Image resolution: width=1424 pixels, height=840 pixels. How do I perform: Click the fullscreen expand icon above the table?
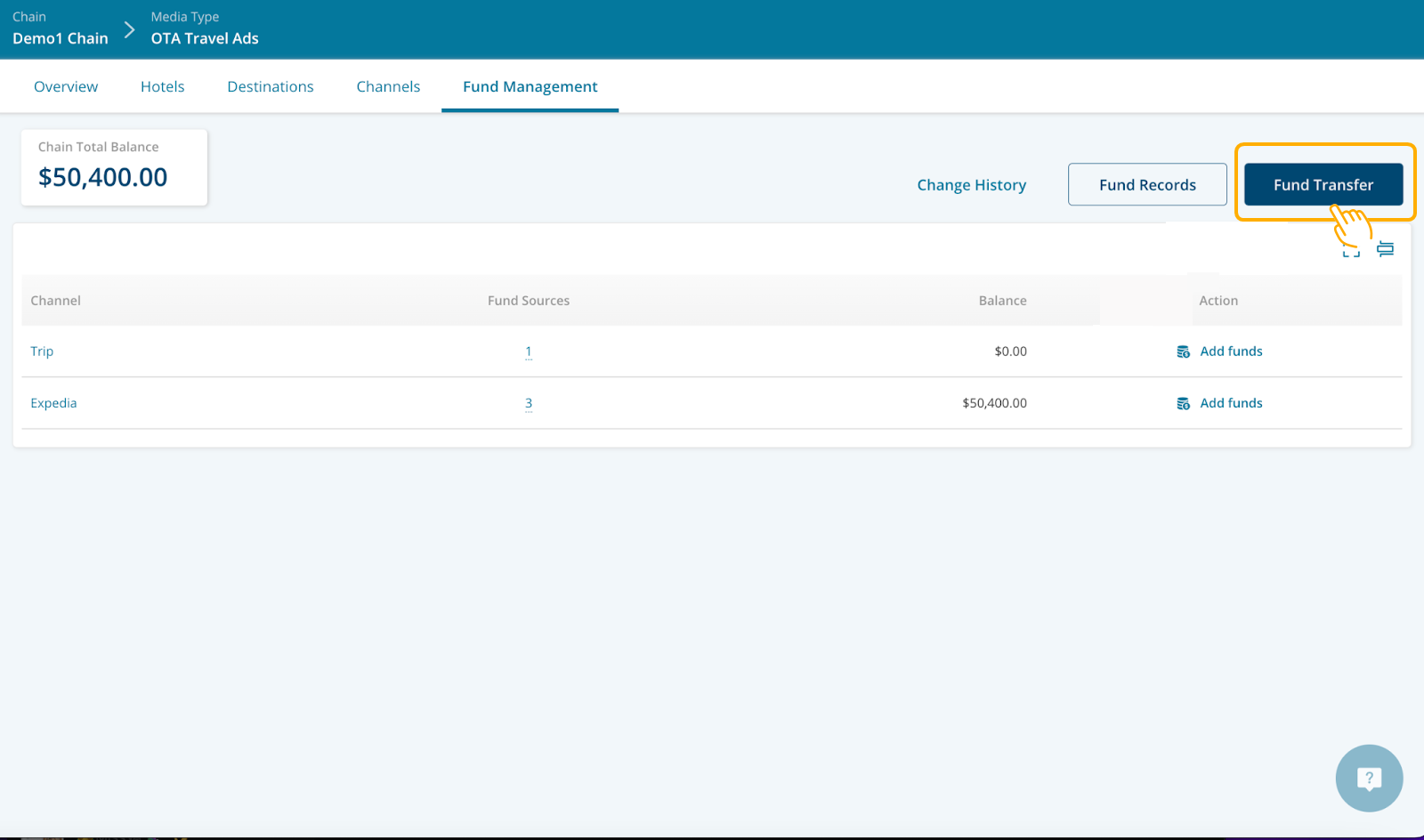coord(1351,250)
